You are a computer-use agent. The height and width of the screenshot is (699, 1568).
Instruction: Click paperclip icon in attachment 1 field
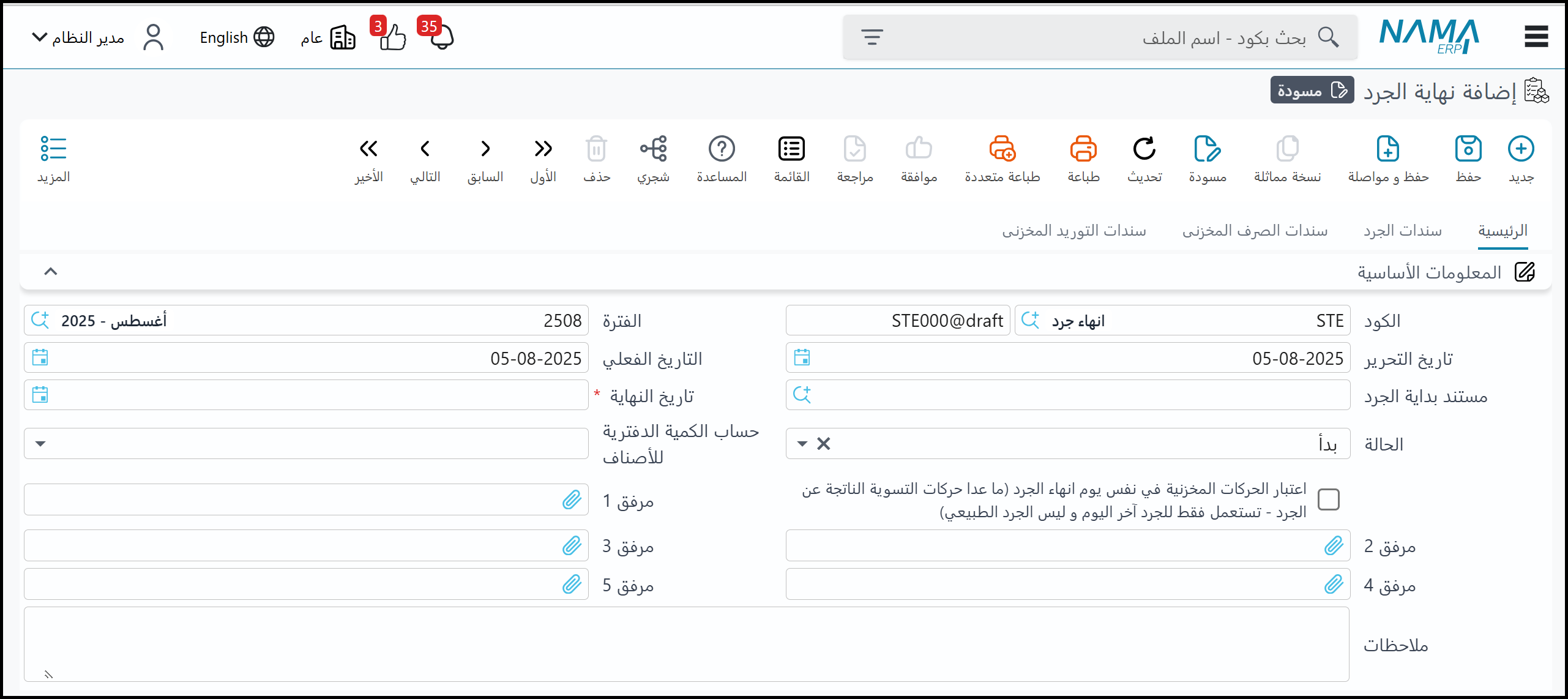pyautogui.click(x=572, y=500)
